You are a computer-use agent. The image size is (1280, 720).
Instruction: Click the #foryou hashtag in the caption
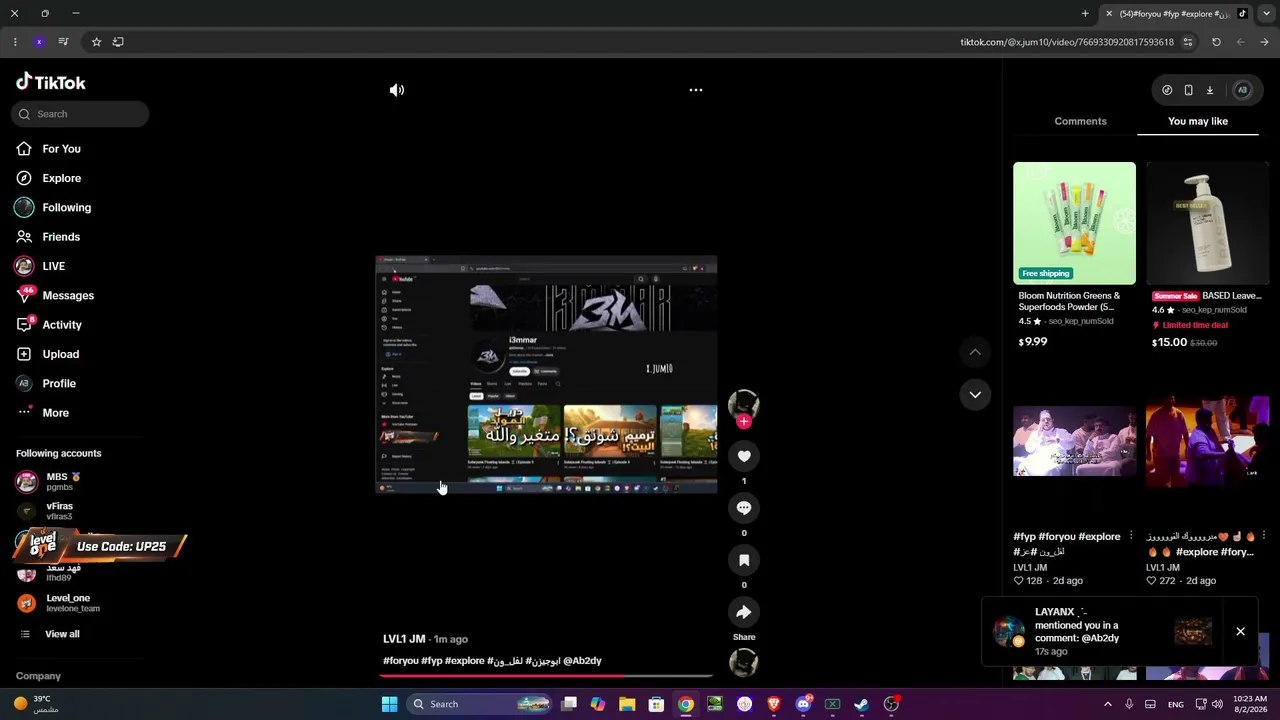[x=401, y=661]
